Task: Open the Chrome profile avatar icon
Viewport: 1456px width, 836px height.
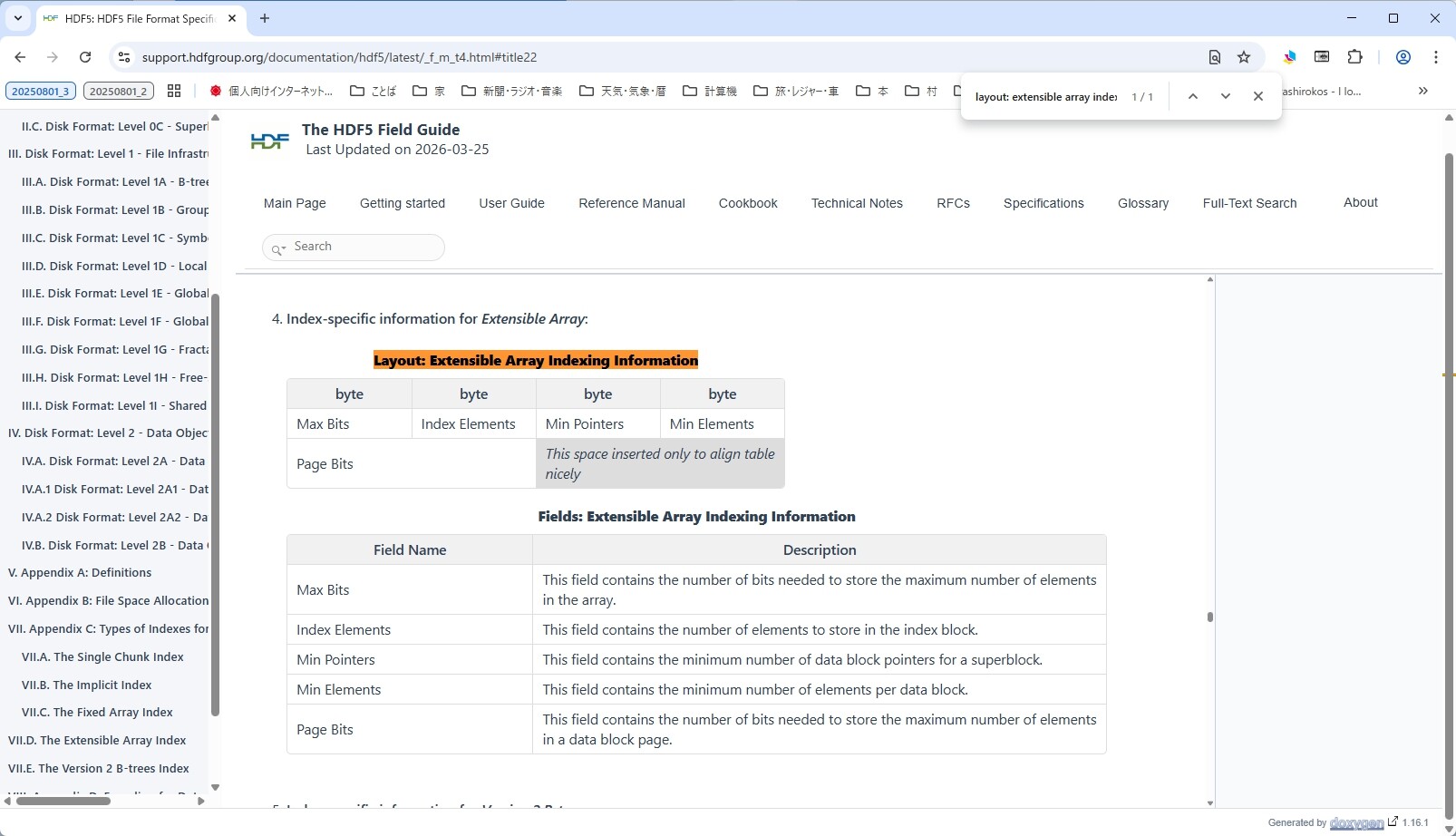Action: pos(1403,57)
